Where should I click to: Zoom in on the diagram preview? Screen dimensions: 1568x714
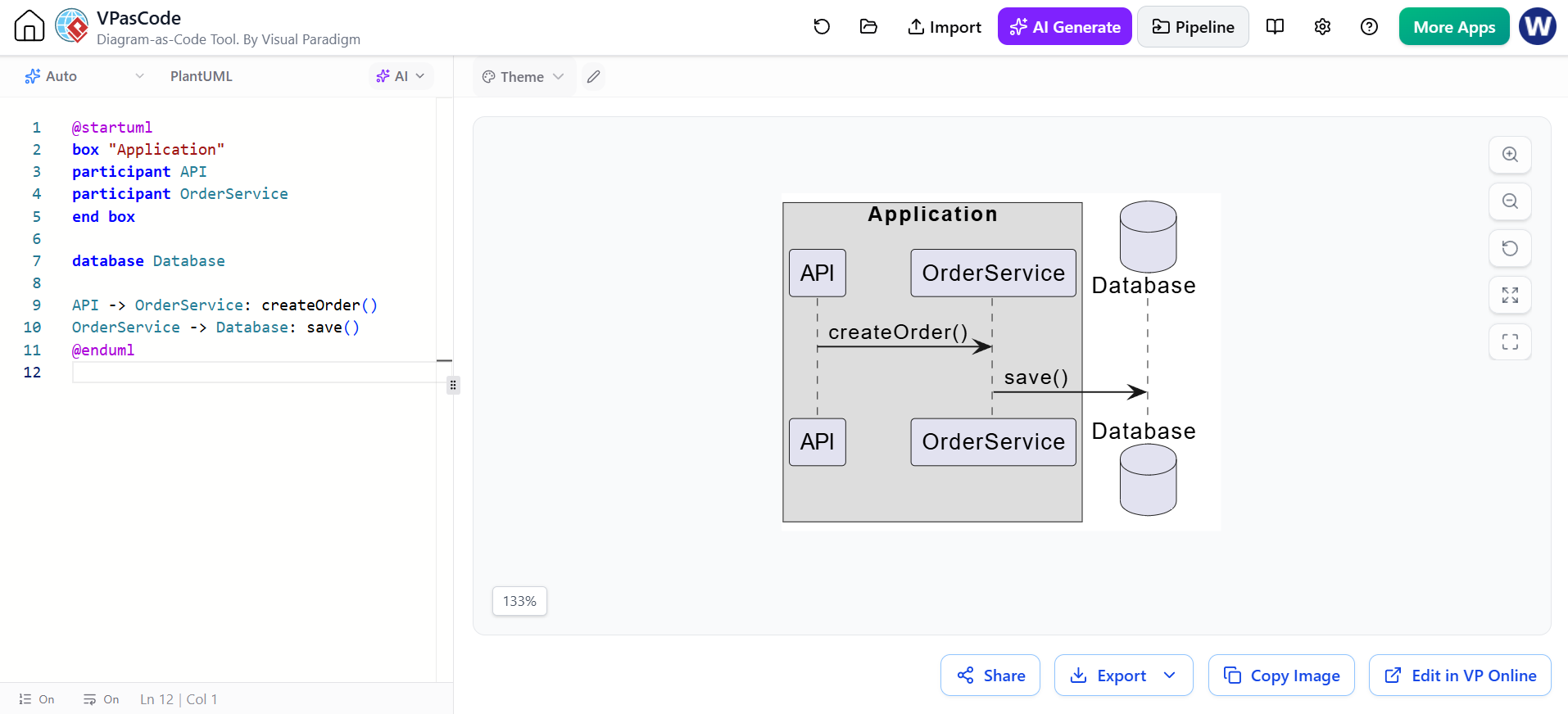click(1510, 155)
